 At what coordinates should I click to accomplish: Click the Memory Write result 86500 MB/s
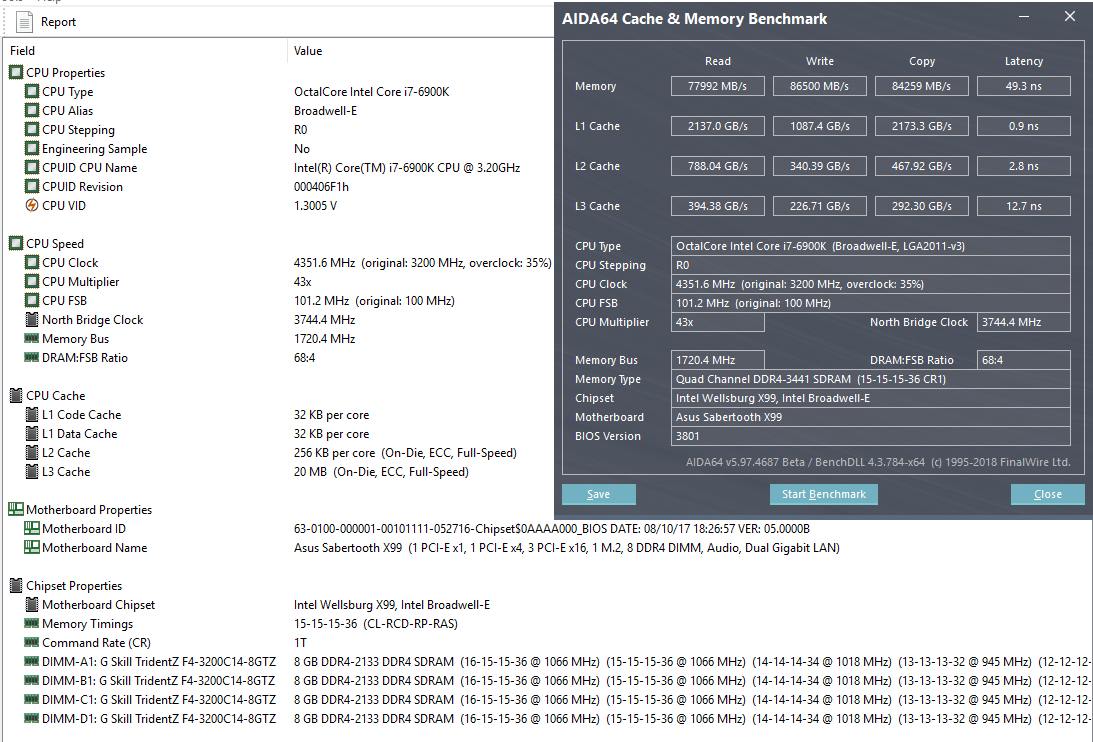coord(820,86)
